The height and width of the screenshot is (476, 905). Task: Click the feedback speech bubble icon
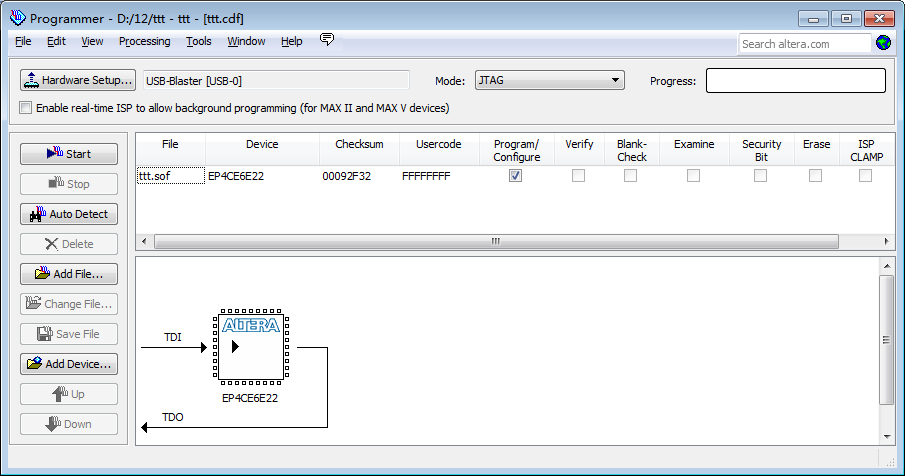pos(327,40)
